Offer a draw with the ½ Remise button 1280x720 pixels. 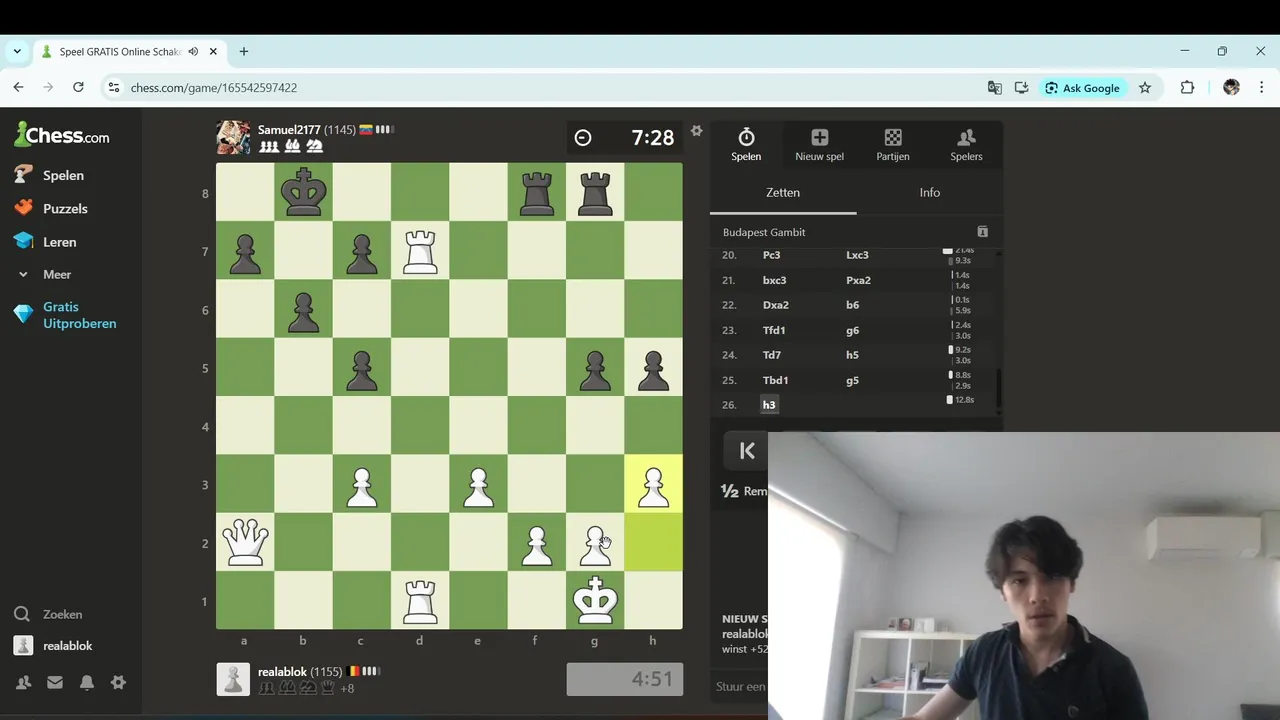[x=743, y=491]
